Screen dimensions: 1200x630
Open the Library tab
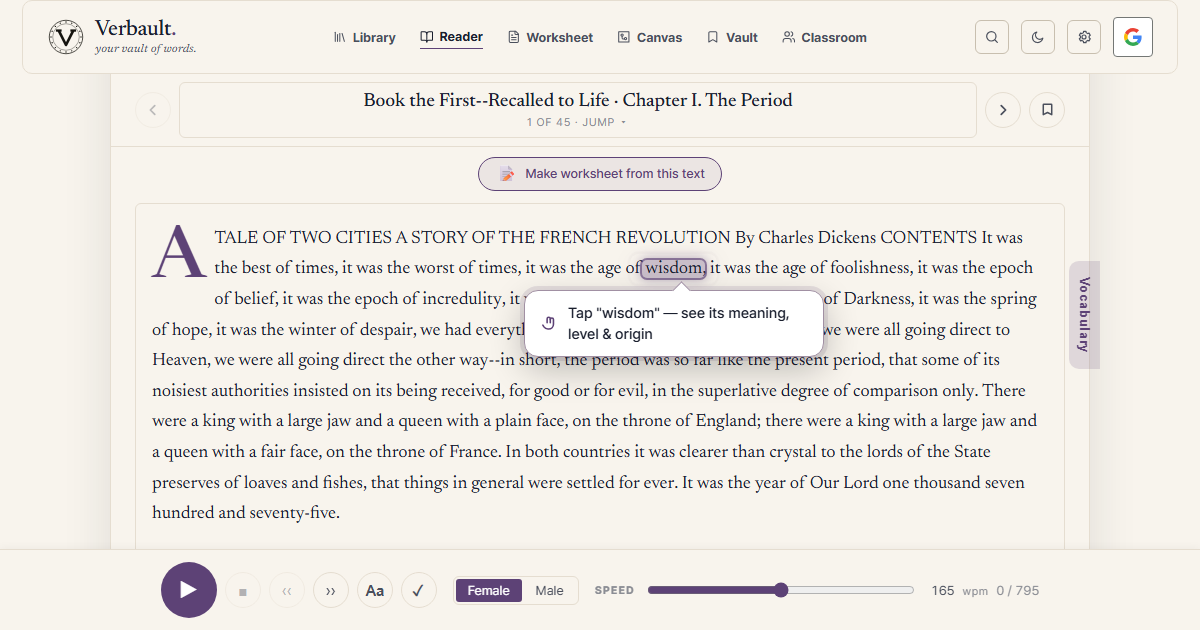(x=364, y=37)
